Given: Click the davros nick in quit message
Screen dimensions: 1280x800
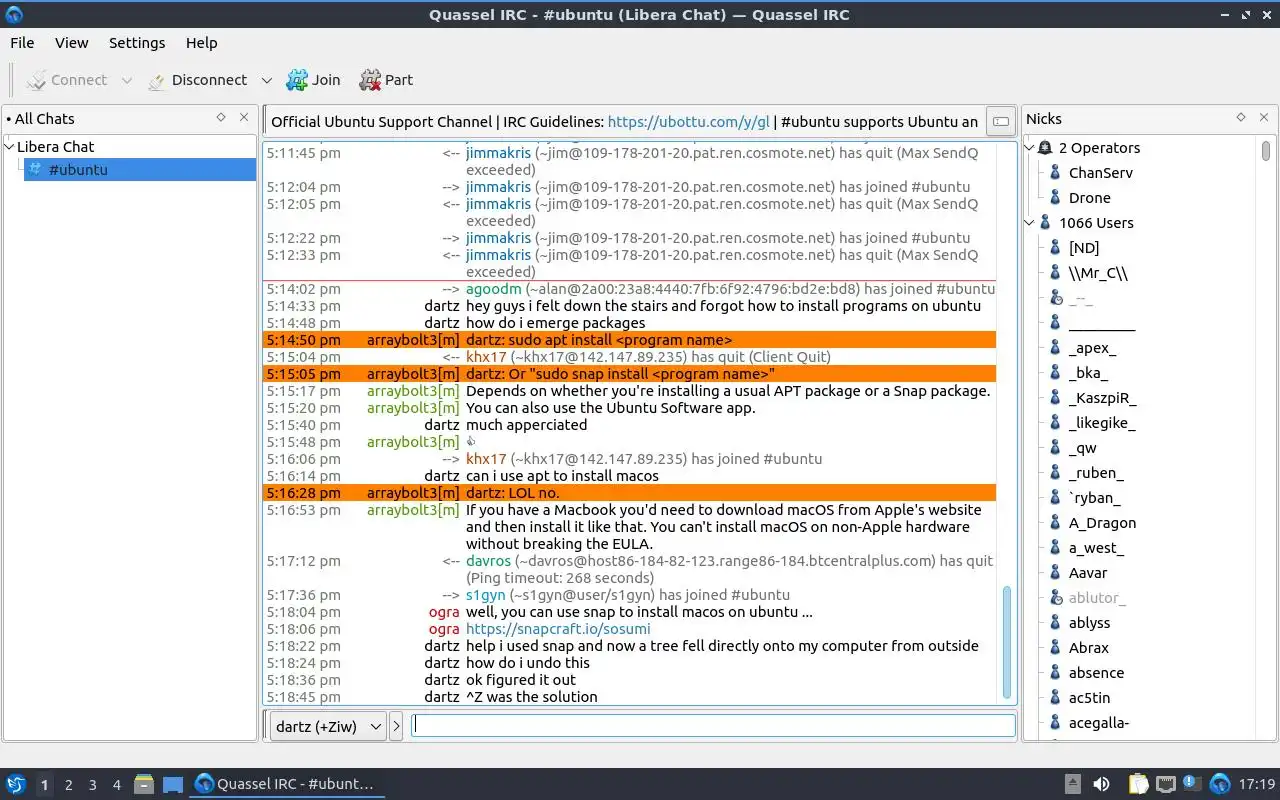Looking at the screenshot, I should pyautogui.click(x=488, y=561).
